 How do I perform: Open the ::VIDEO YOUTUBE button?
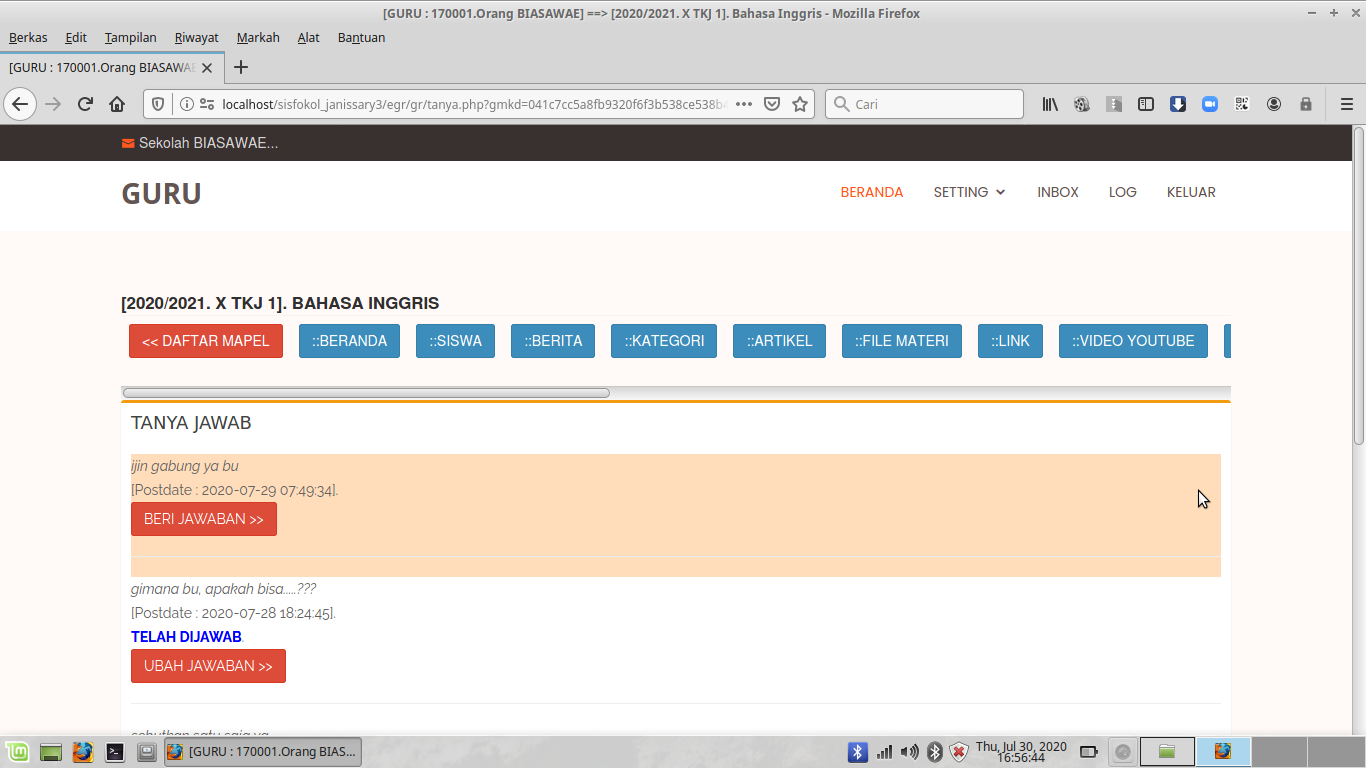1133,341
